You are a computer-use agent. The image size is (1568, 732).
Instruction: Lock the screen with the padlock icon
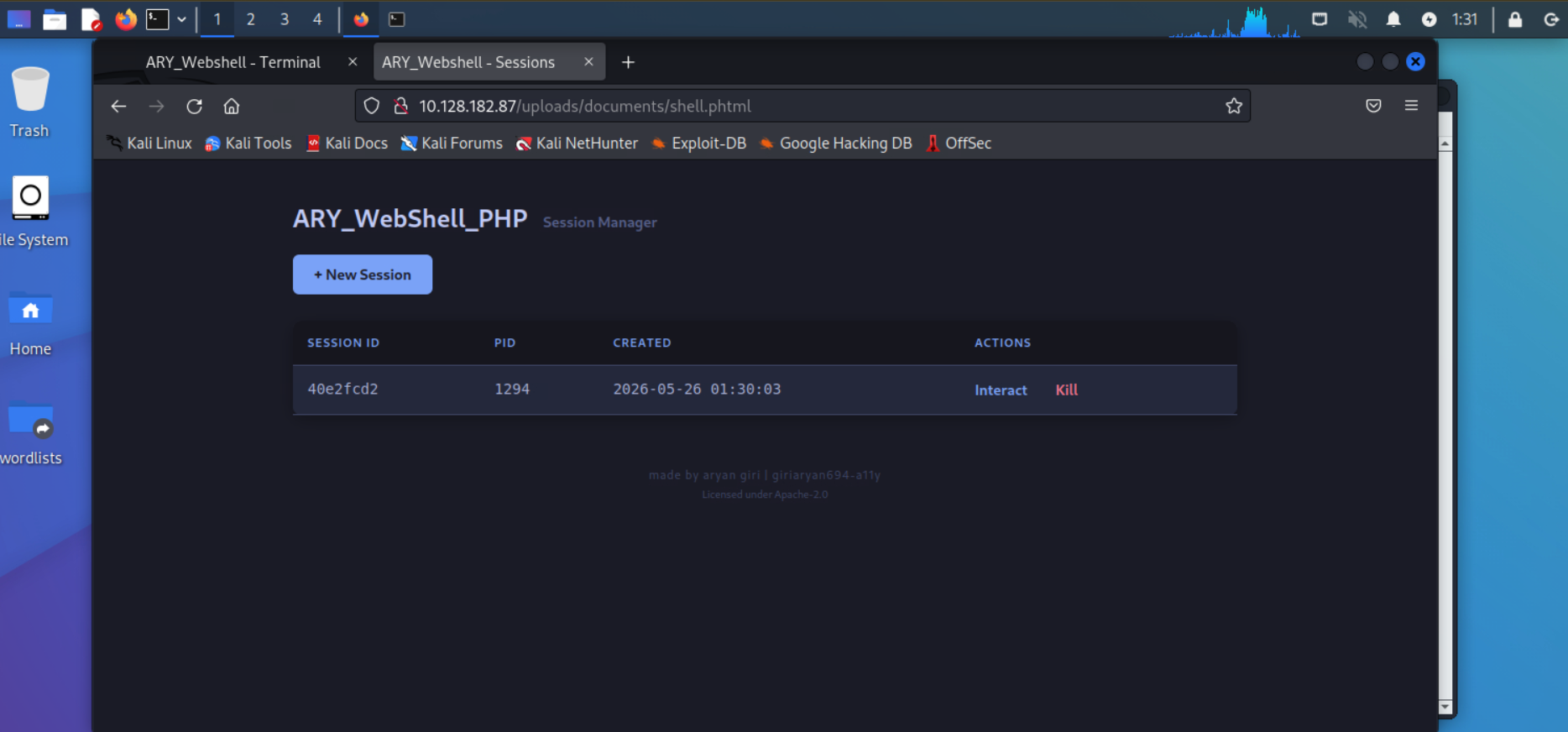point(1515,18)
